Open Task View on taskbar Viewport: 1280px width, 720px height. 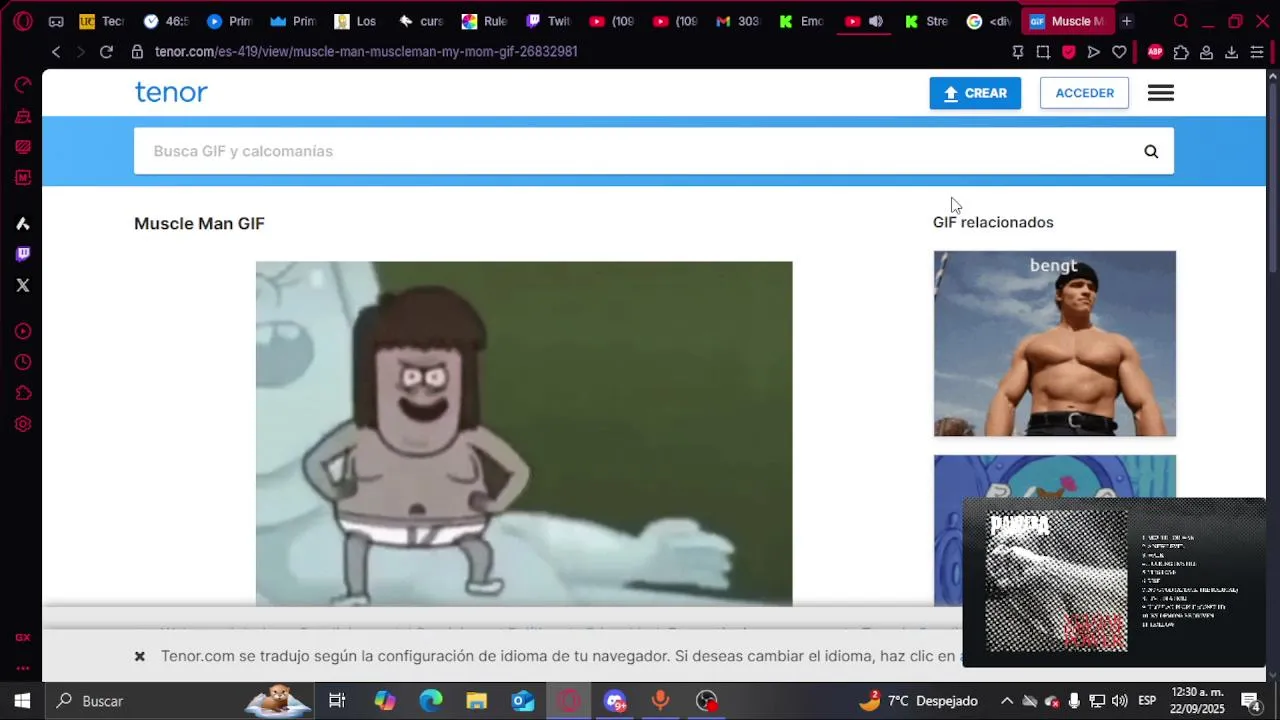pyautogui.click(x=337, y=701)
